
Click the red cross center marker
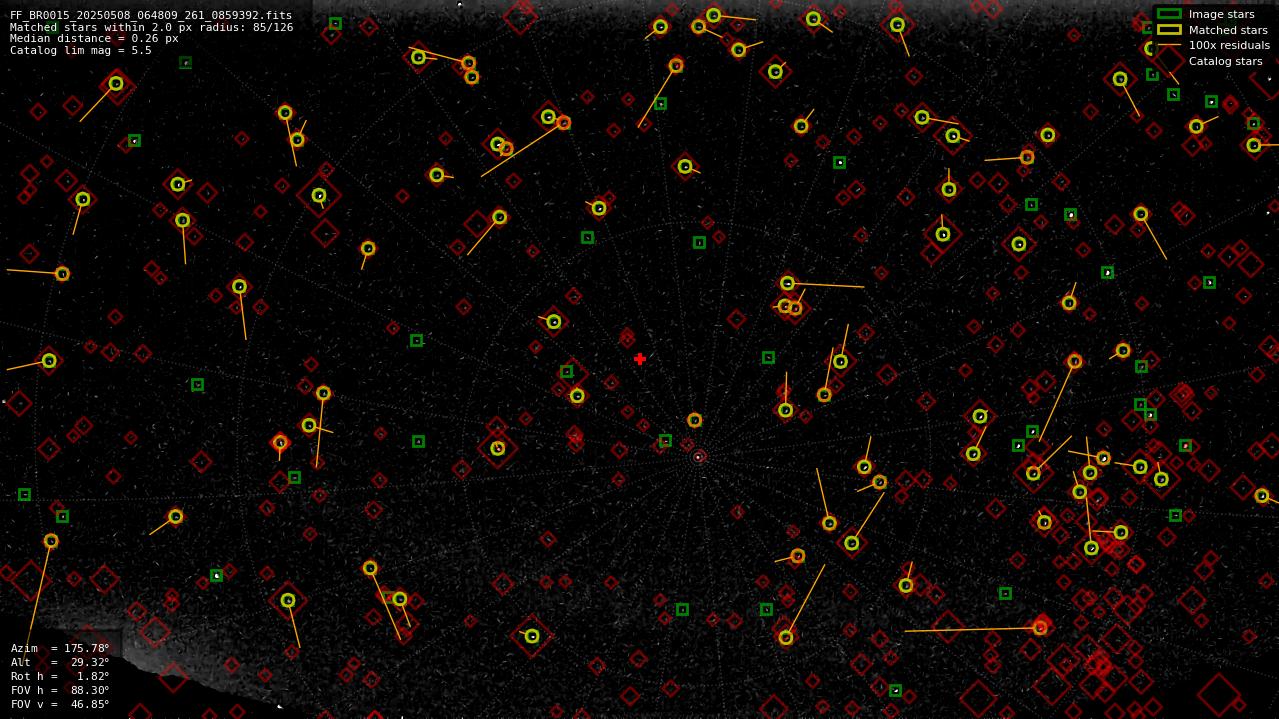639,359
